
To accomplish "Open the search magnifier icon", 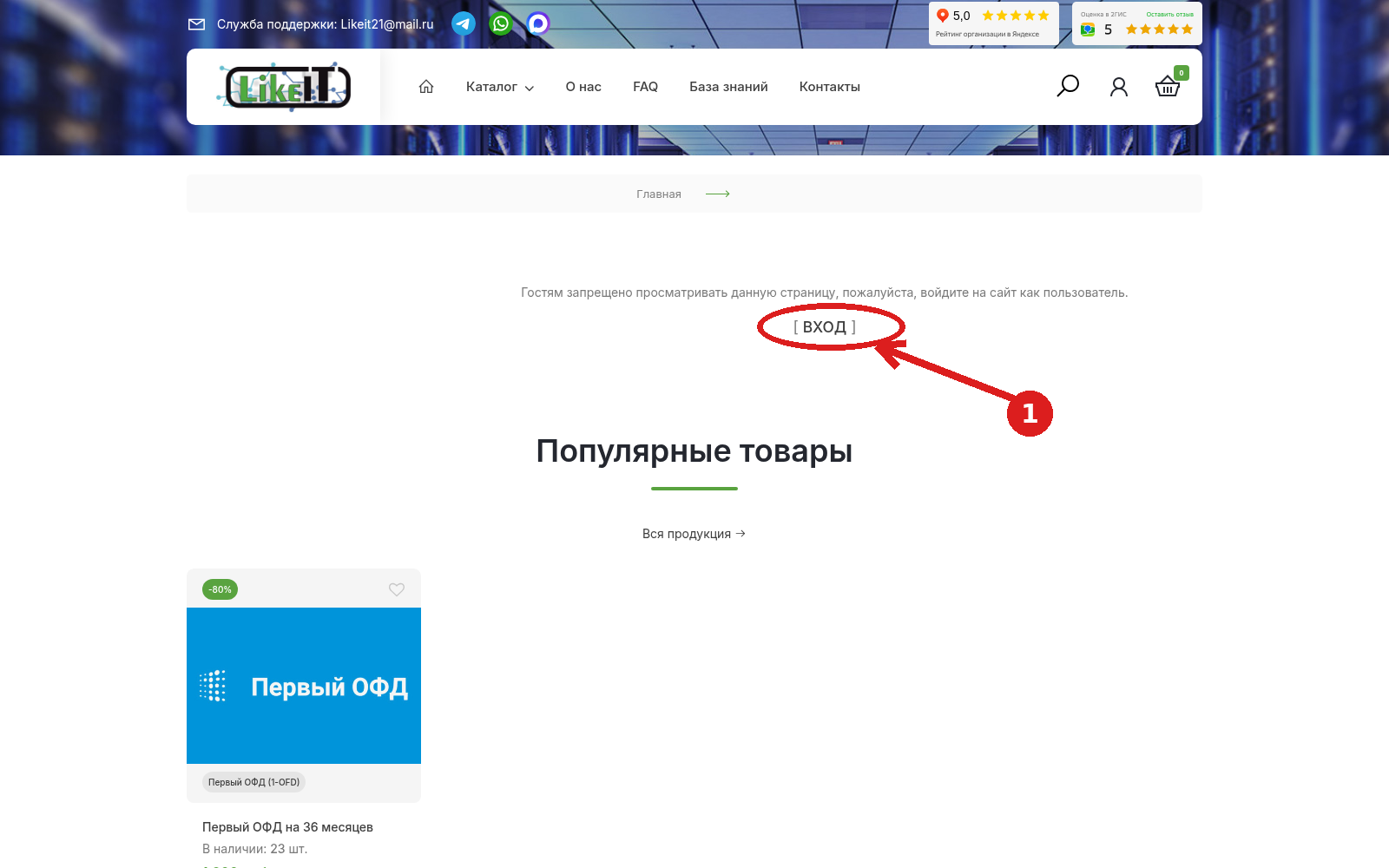I will pos(1068,86).
